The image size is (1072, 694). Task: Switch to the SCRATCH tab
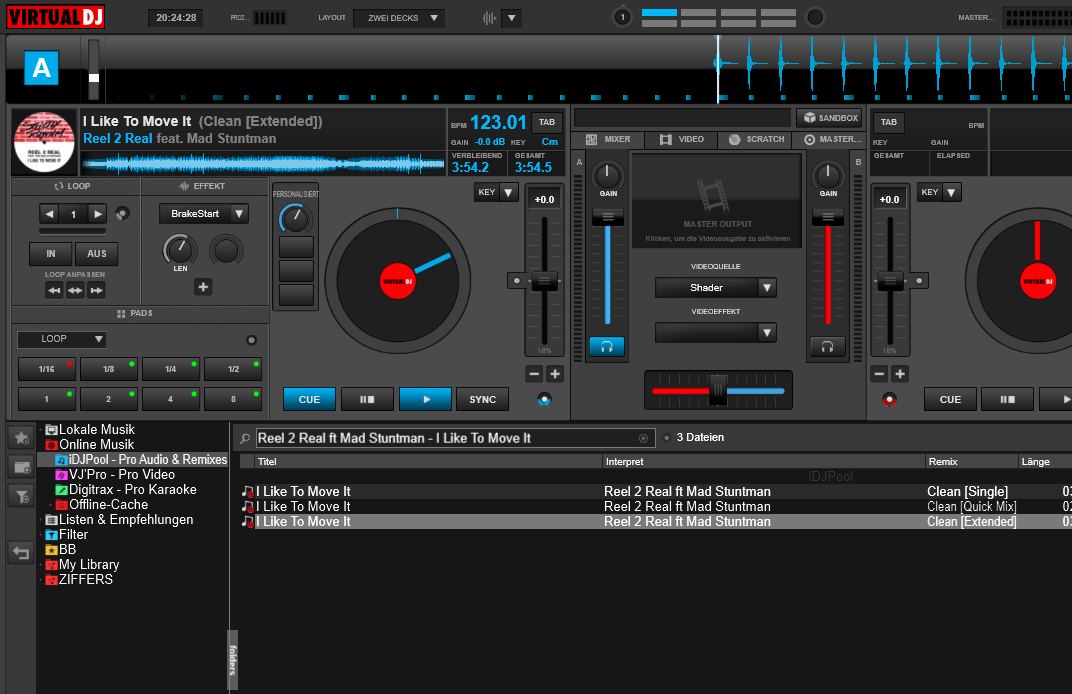click(x=756, y=139)
